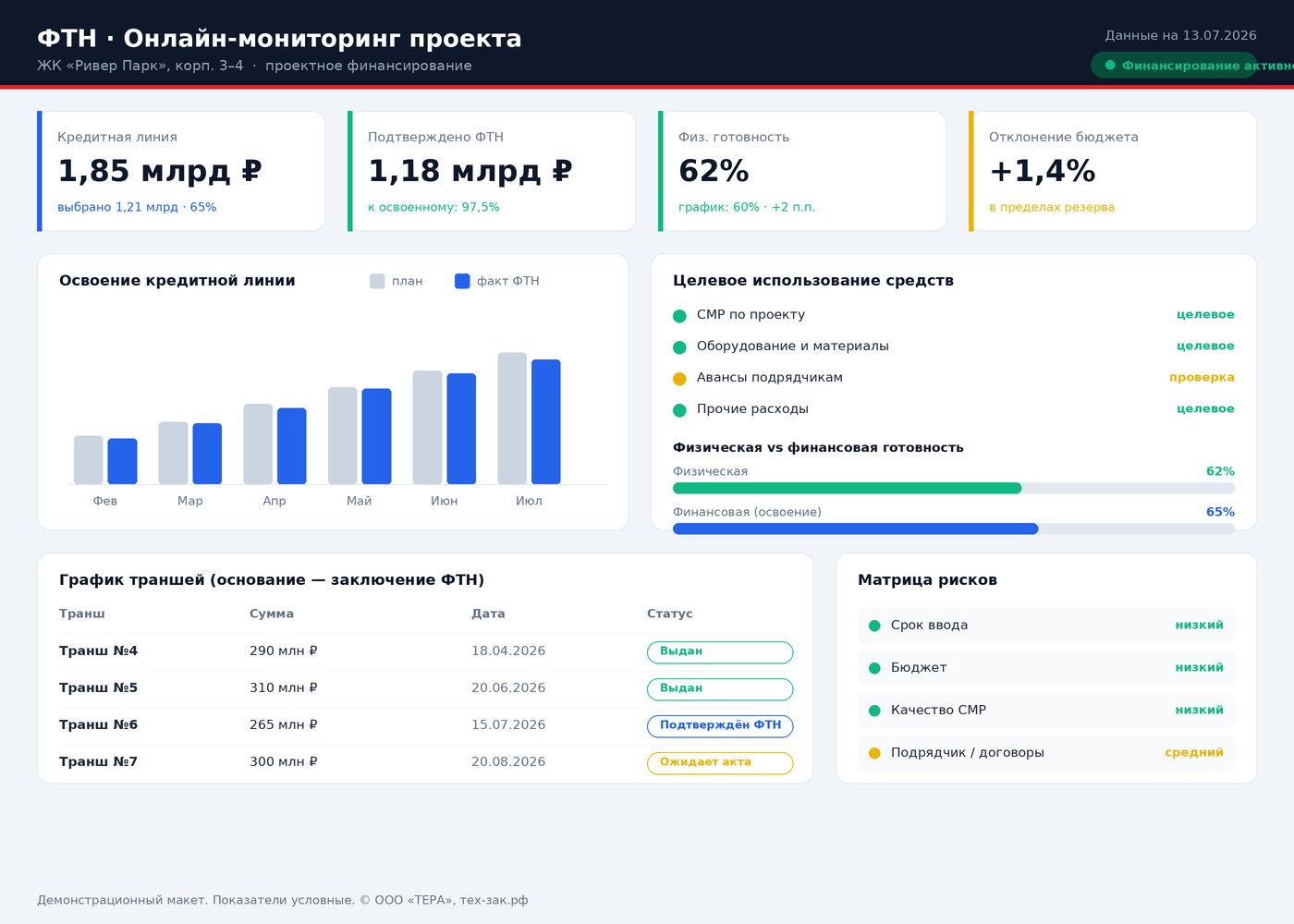Click «целевое» status of СМР по проекту

click(1205, 315)
